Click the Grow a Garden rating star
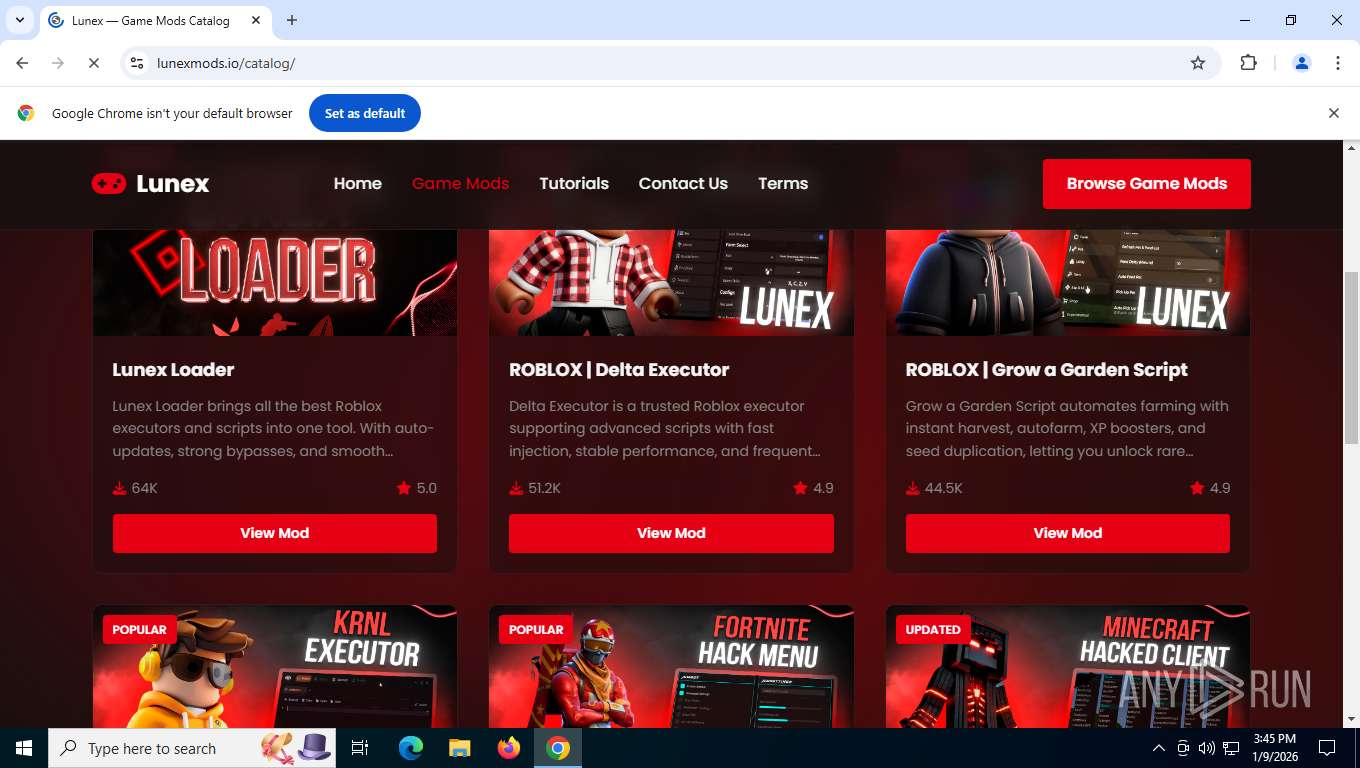This screenshot has height=768, width=1360. pos(1197,488)
